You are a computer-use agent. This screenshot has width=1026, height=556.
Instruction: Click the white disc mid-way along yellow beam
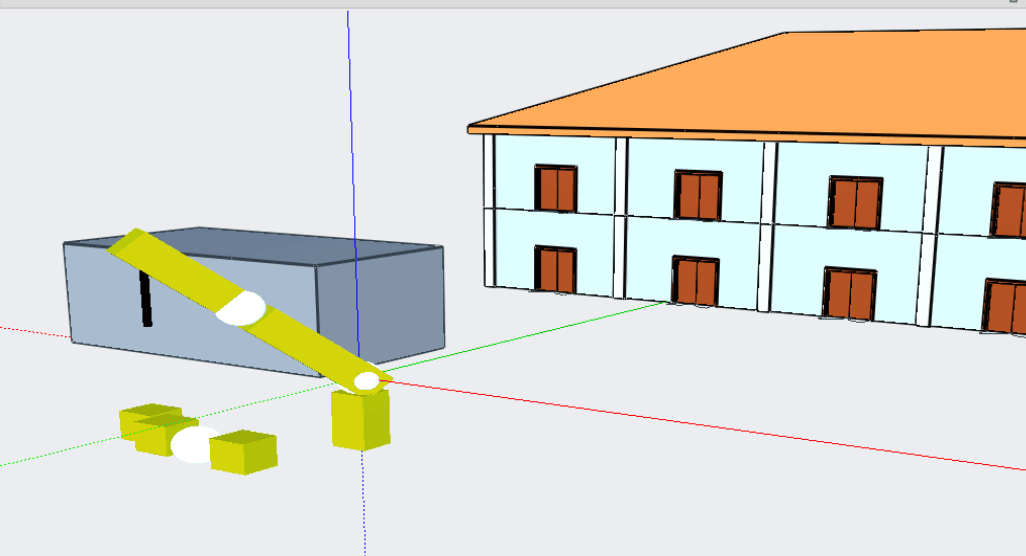pyautogui.click(x=240, y=308)
